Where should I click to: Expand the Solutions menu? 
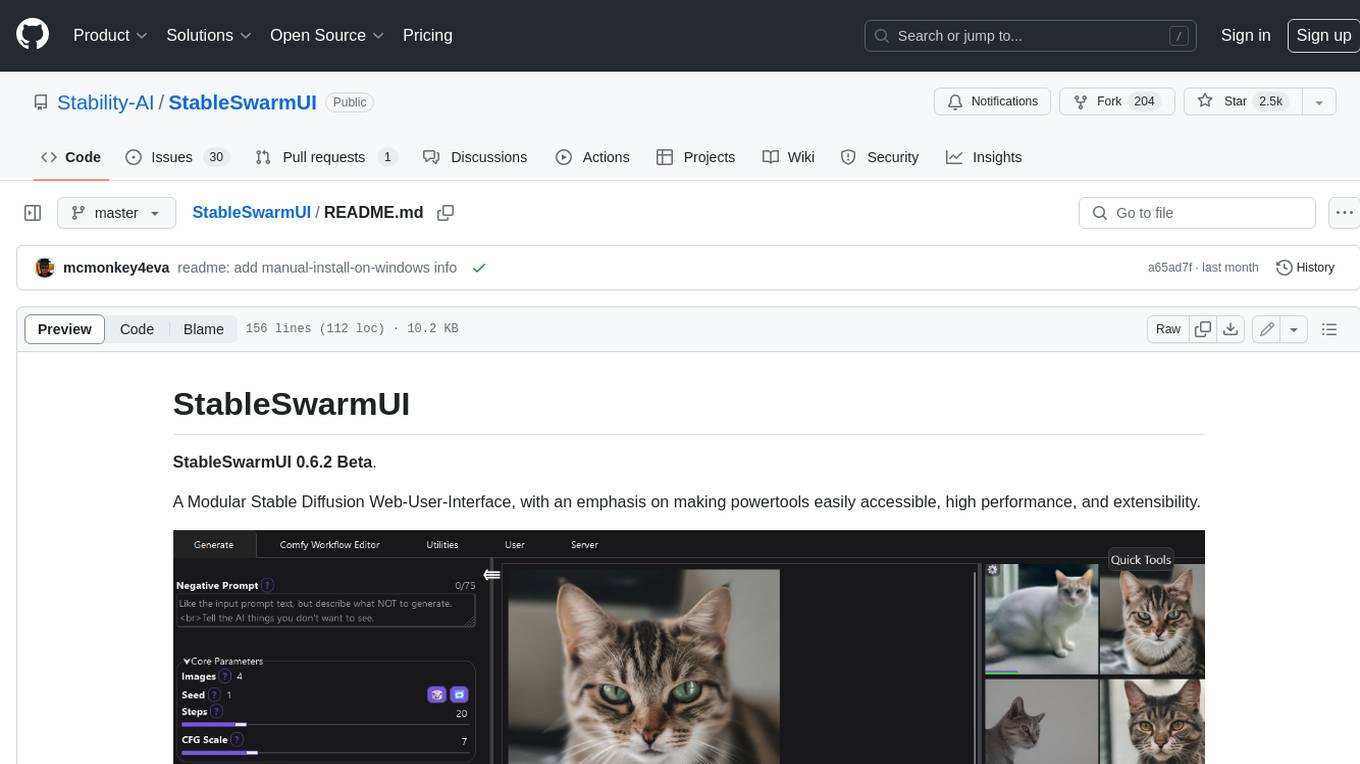pos(209,35)
